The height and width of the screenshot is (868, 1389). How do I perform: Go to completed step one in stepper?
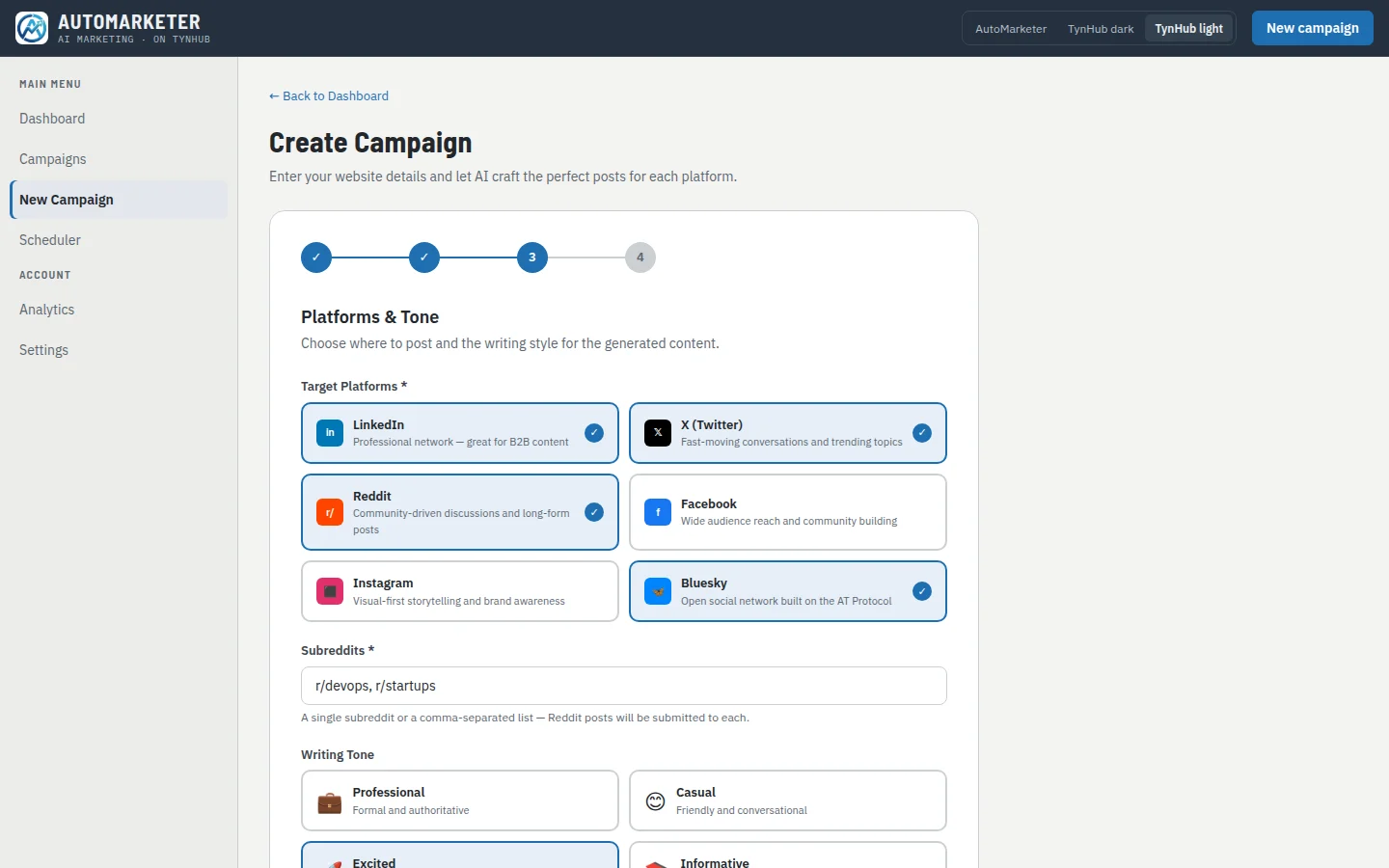(x=316, y=258)
